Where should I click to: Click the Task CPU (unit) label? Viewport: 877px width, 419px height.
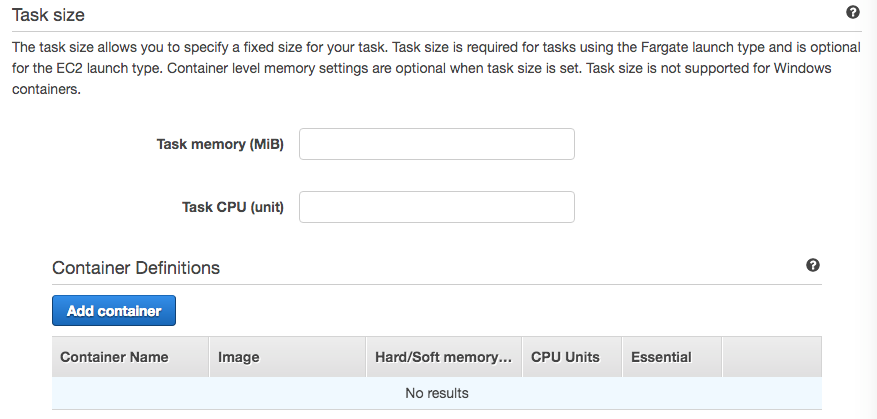[233, 207]
